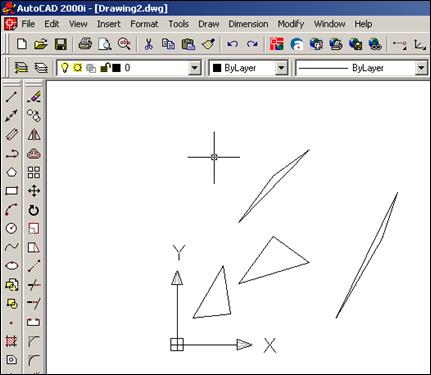The image size is (431, 375).
Task: Choose the Spline curve tool
Action: pyautogui.click(x=11, y=247)
